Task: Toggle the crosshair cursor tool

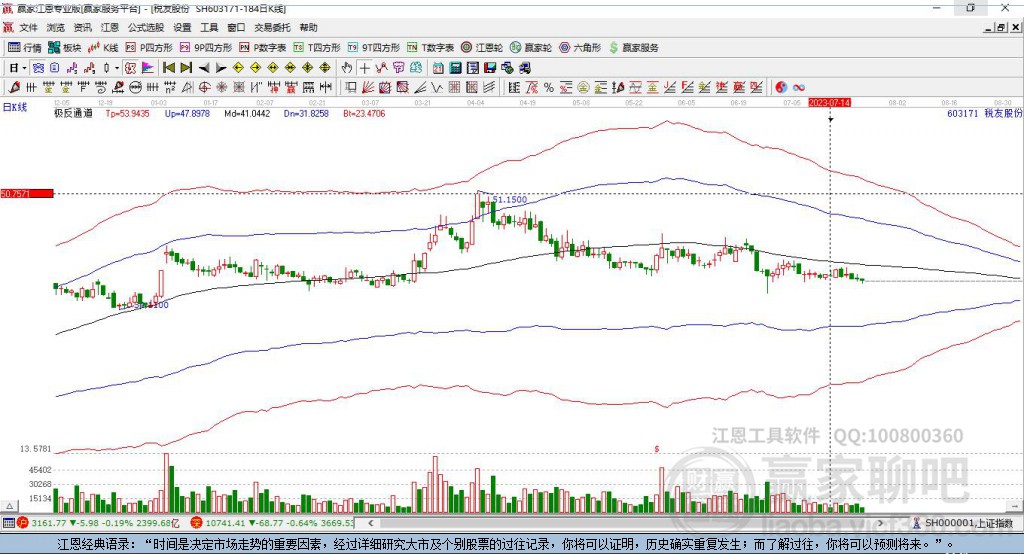Action: [364, 68]
